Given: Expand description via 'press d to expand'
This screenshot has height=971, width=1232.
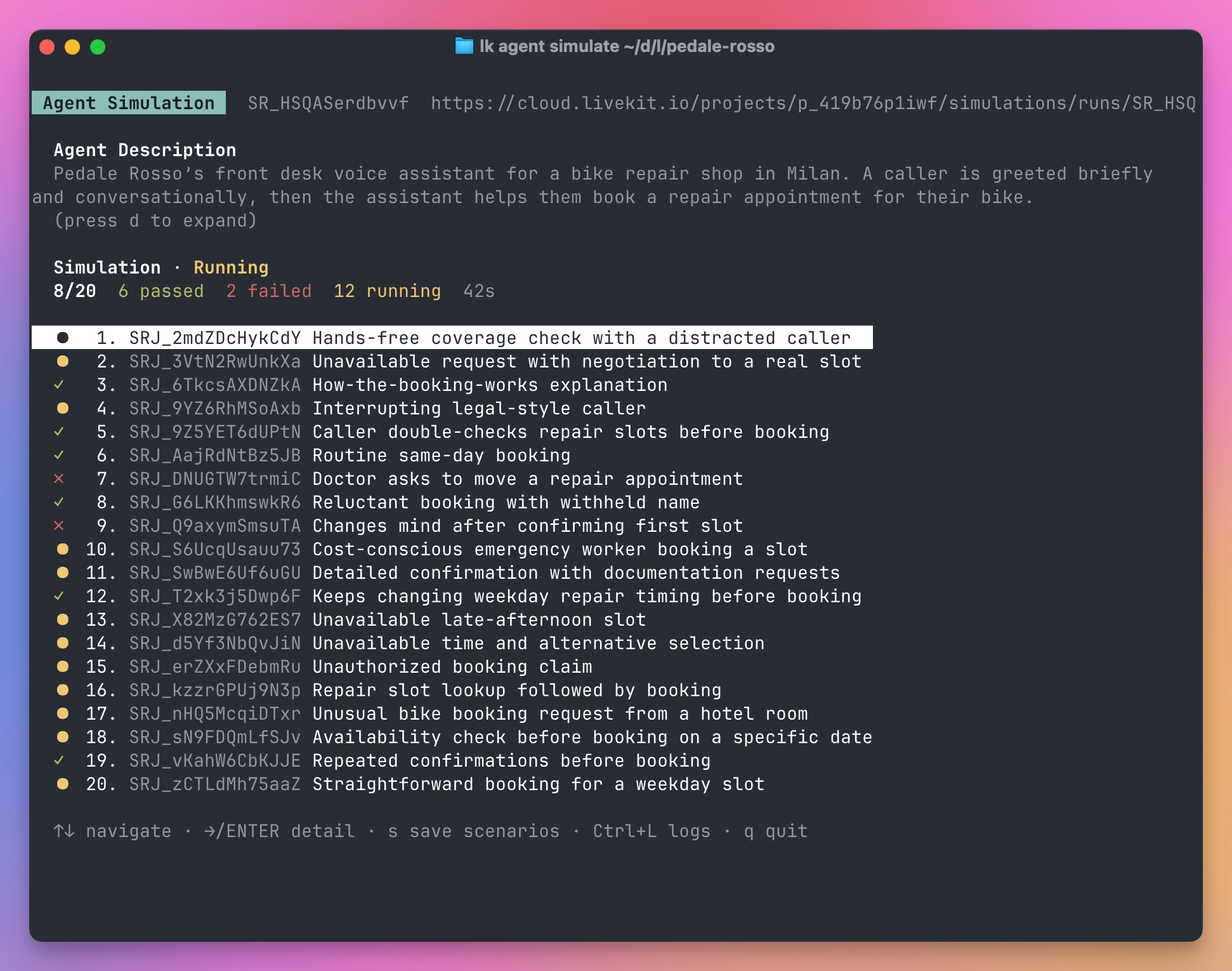Looking at the screenshot, I should point(155,221).
